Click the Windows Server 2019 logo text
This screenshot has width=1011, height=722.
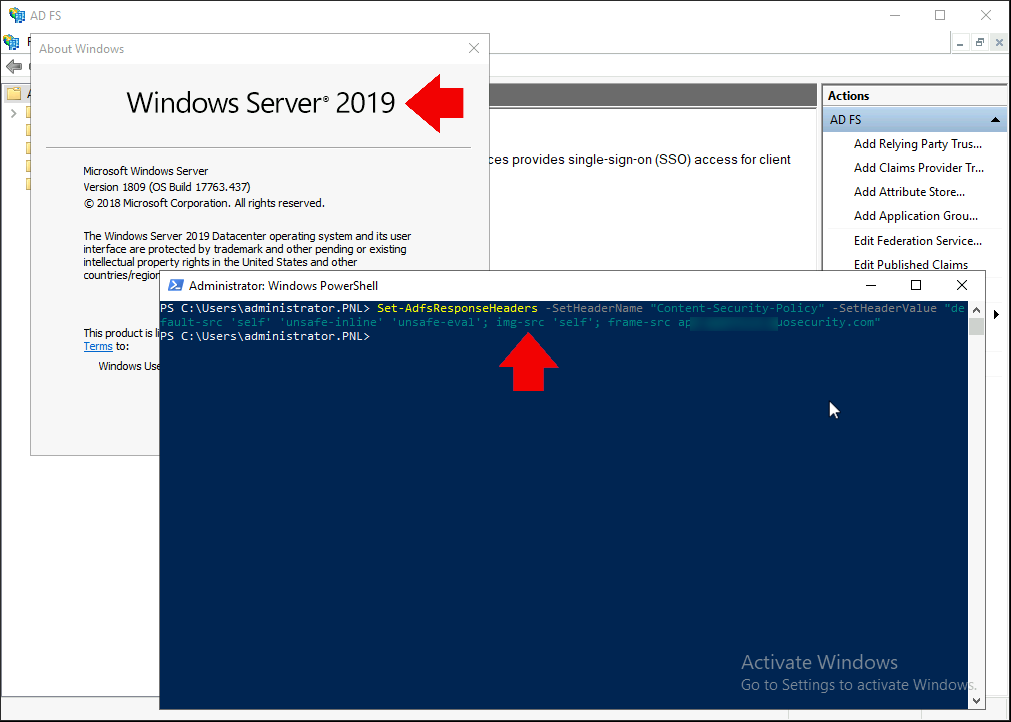[260, 103]
